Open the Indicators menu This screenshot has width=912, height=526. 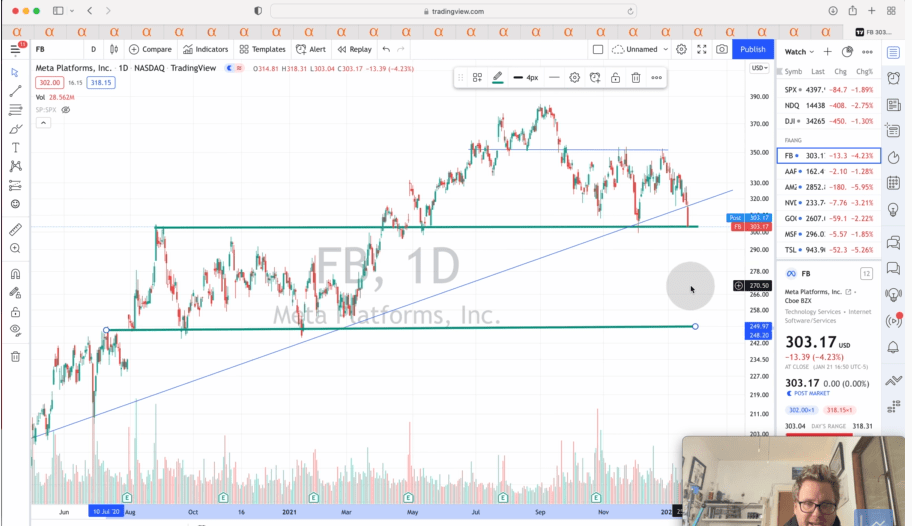[x=205, y=49]
